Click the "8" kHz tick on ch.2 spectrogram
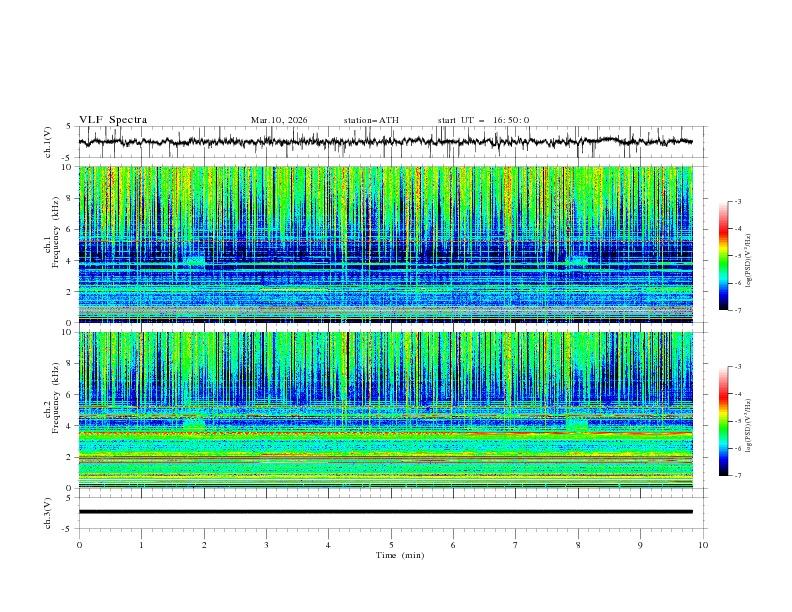The width and height of the screenshot is (792, 612). [x=70, y=363]
